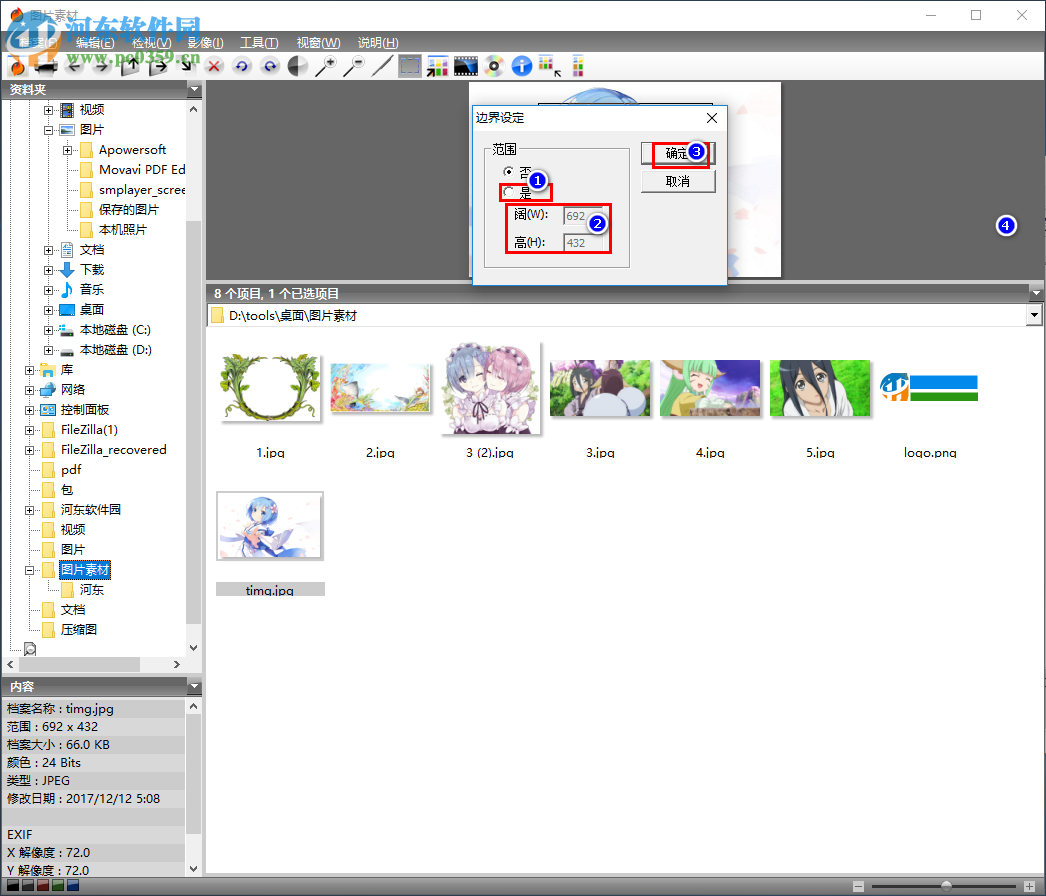Click the red color swatch in status bar
The height and width of the screenshot is (896, 1046).
[43, 886]
